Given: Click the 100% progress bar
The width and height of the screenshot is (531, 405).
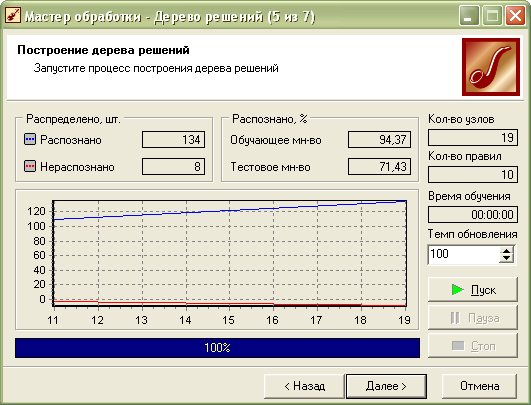Looking at the screenshot, I should coord(217,348).
